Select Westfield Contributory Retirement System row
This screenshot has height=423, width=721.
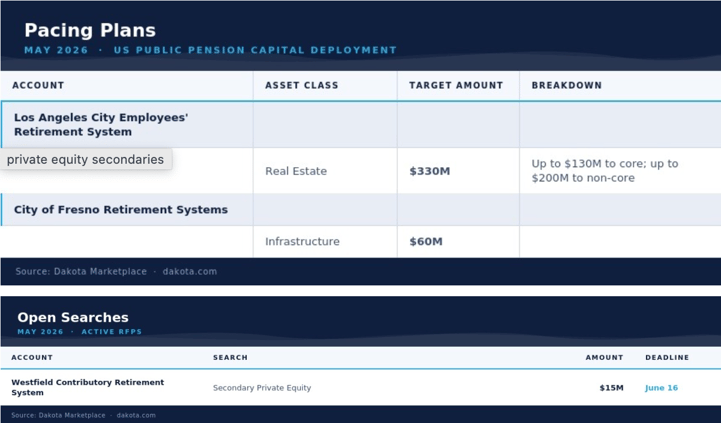coord(360,388)
